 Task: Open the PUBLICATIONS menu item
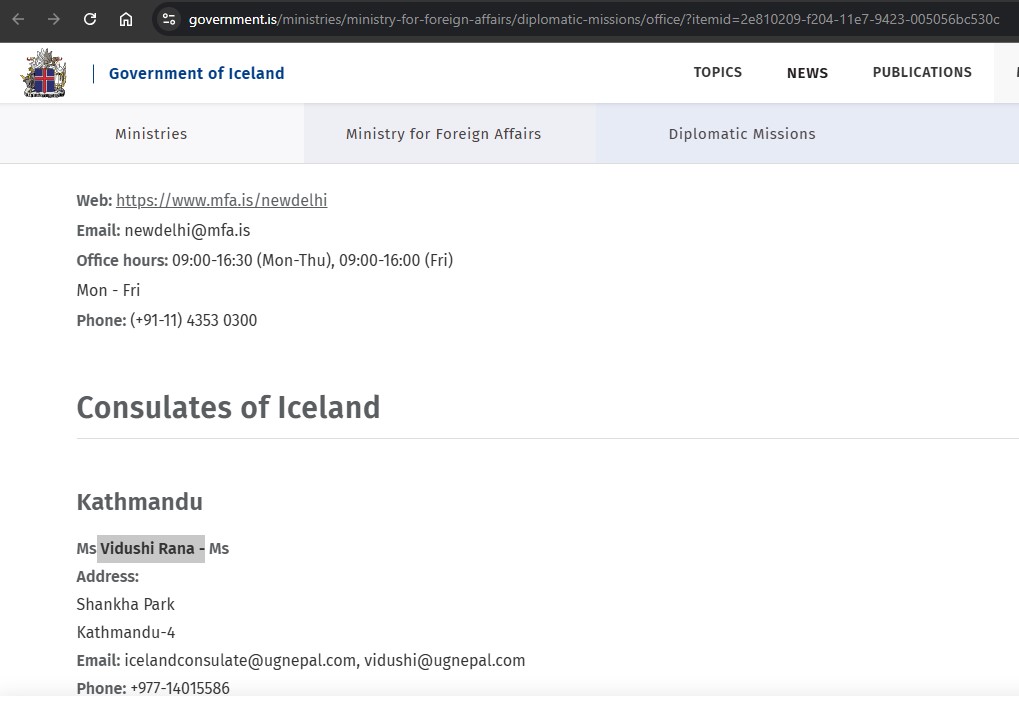pos(921,72)
